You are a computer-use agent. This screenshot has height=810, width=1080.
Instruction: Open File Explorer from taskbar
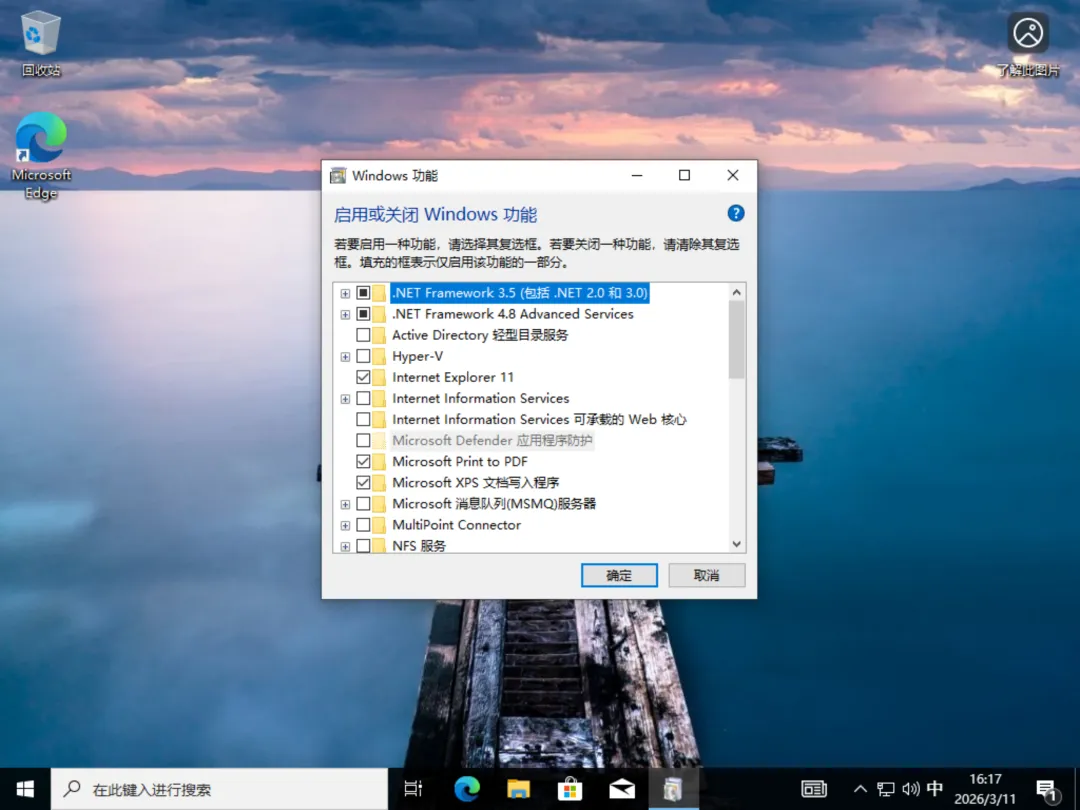(x=518, y=789)
